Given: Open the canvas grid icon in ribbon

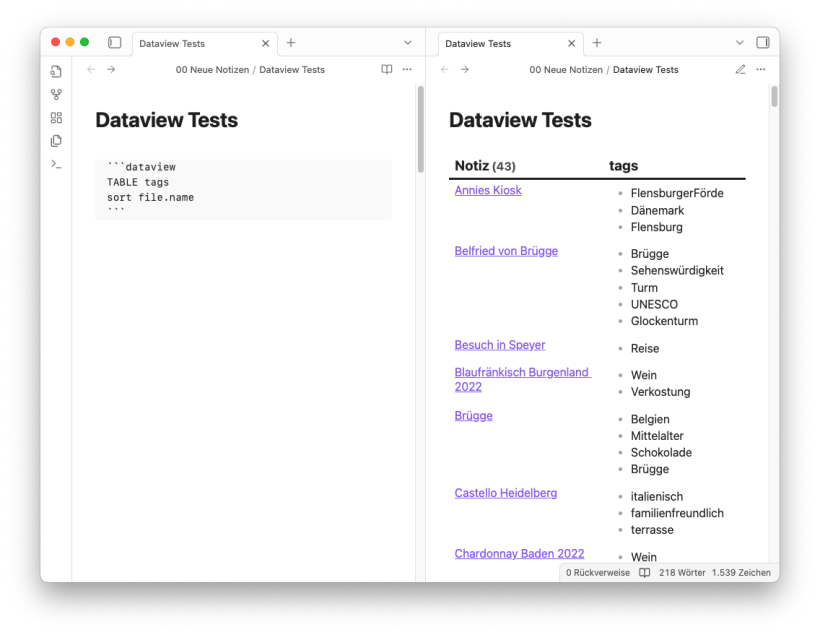Looking at the screenshot, I should click(x=56, y=118).
